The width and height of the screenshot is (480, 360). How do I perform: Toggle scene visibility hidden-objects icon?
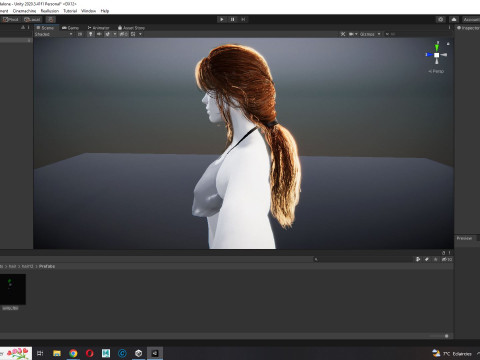[123, 34]
